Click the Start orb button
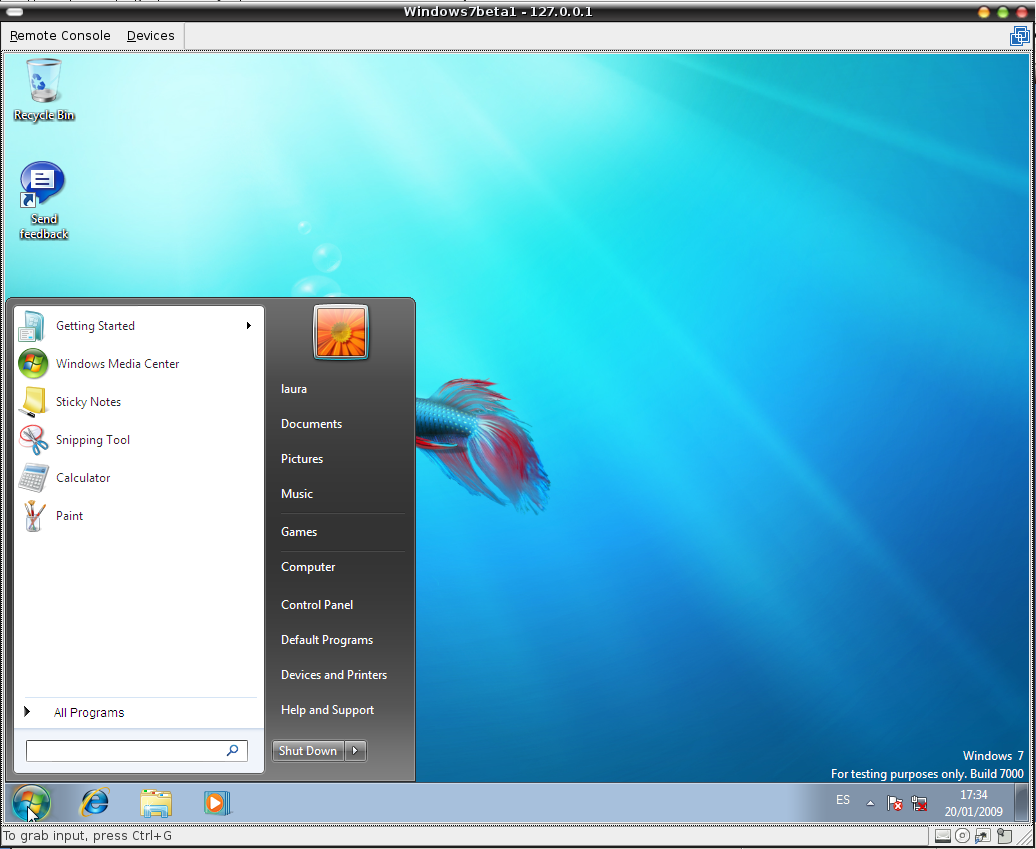The width and height of the screenshot is (1036, 849). tap(31, 803)
